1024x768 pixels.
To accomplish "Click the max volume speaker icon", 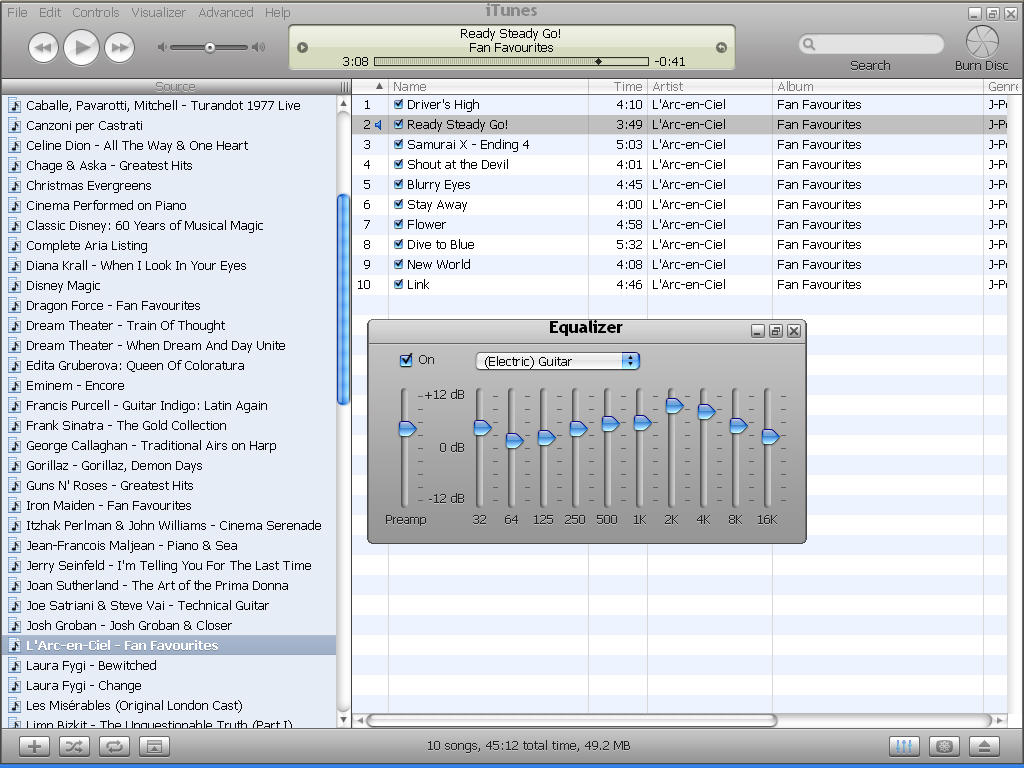I will [x=259, y=47].
